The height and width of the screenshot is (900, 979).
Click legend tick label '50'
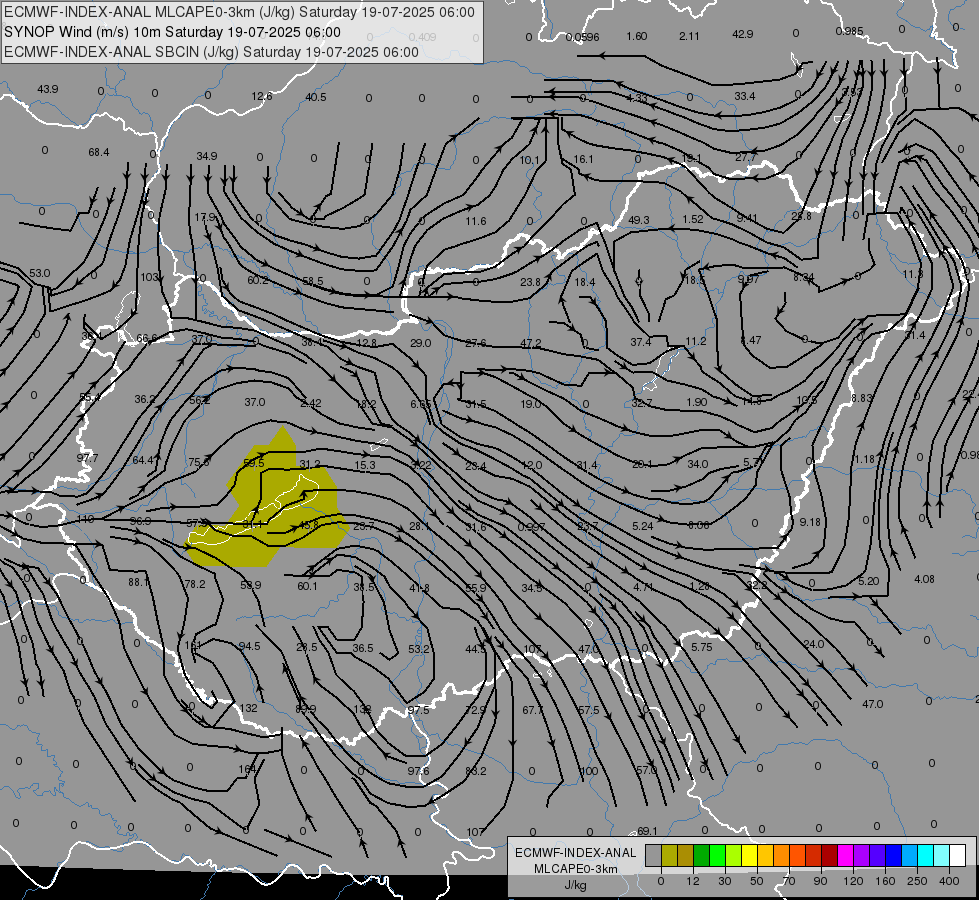click(x=757, y=881)
